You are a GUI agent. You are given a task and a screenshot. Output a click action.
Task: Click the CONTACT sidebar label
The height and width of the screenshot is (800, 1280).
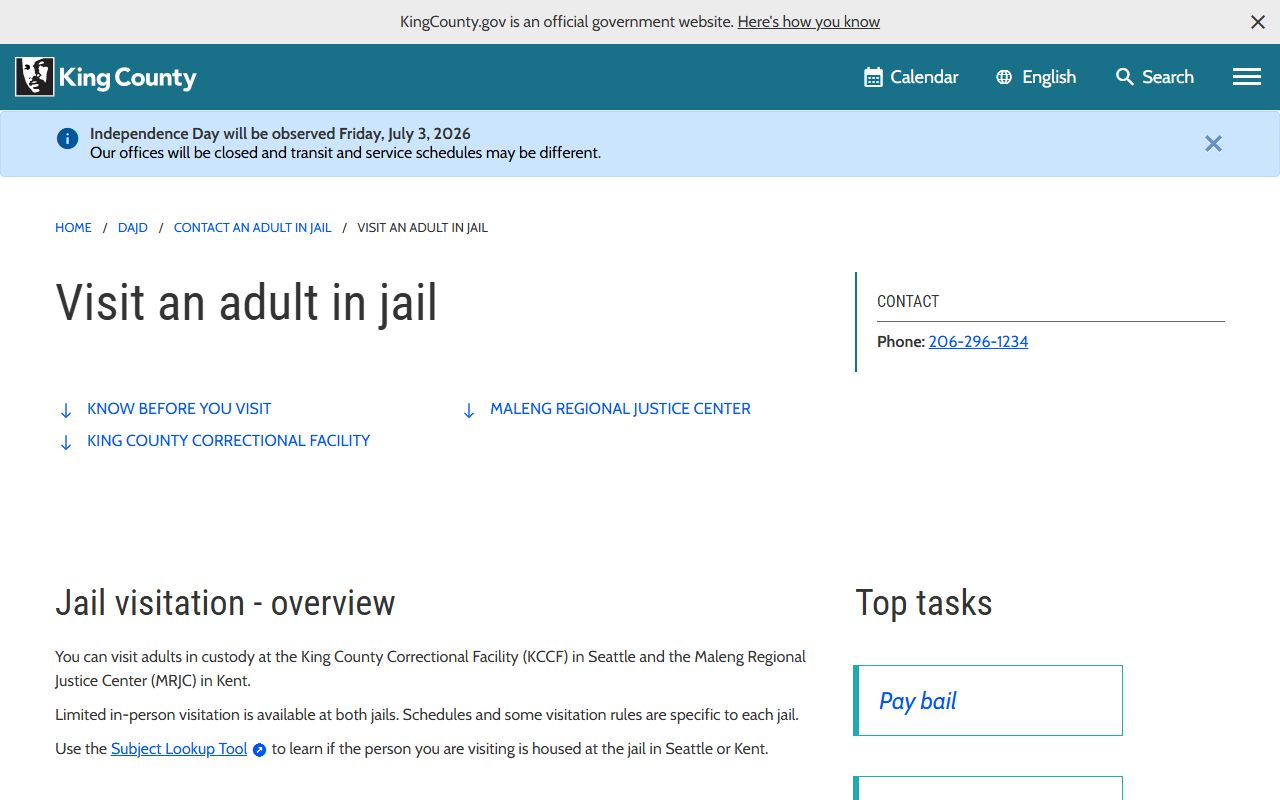(x=908, y=302)
